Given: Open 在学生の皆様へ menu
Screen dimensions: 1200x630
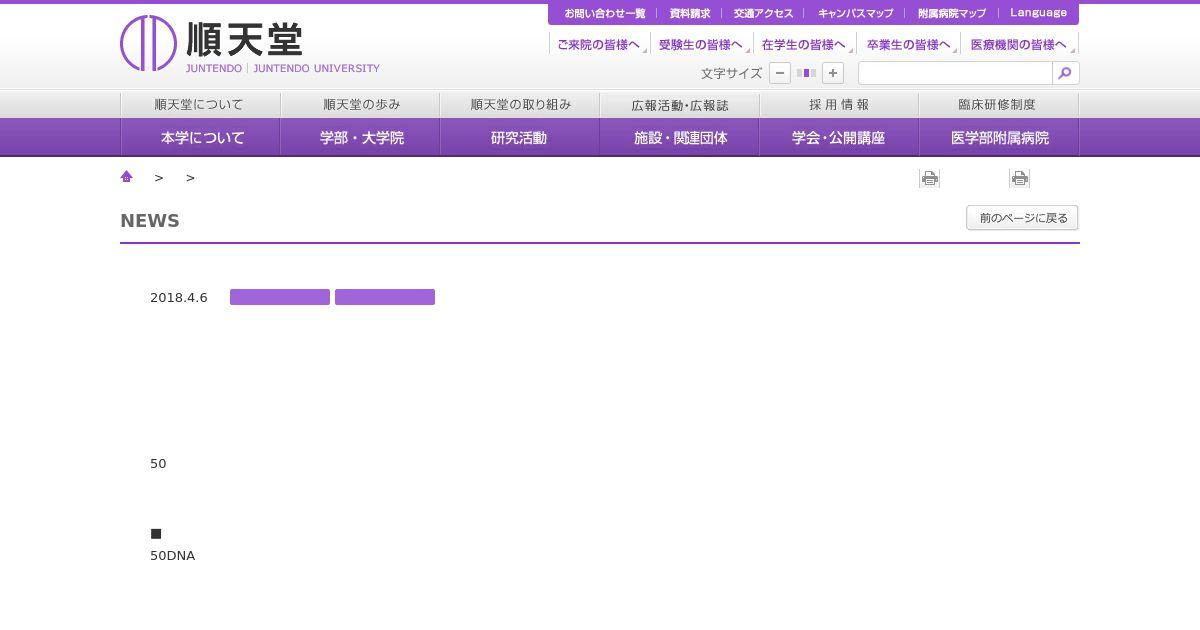Looking at the screenshot, I should 804,44.
